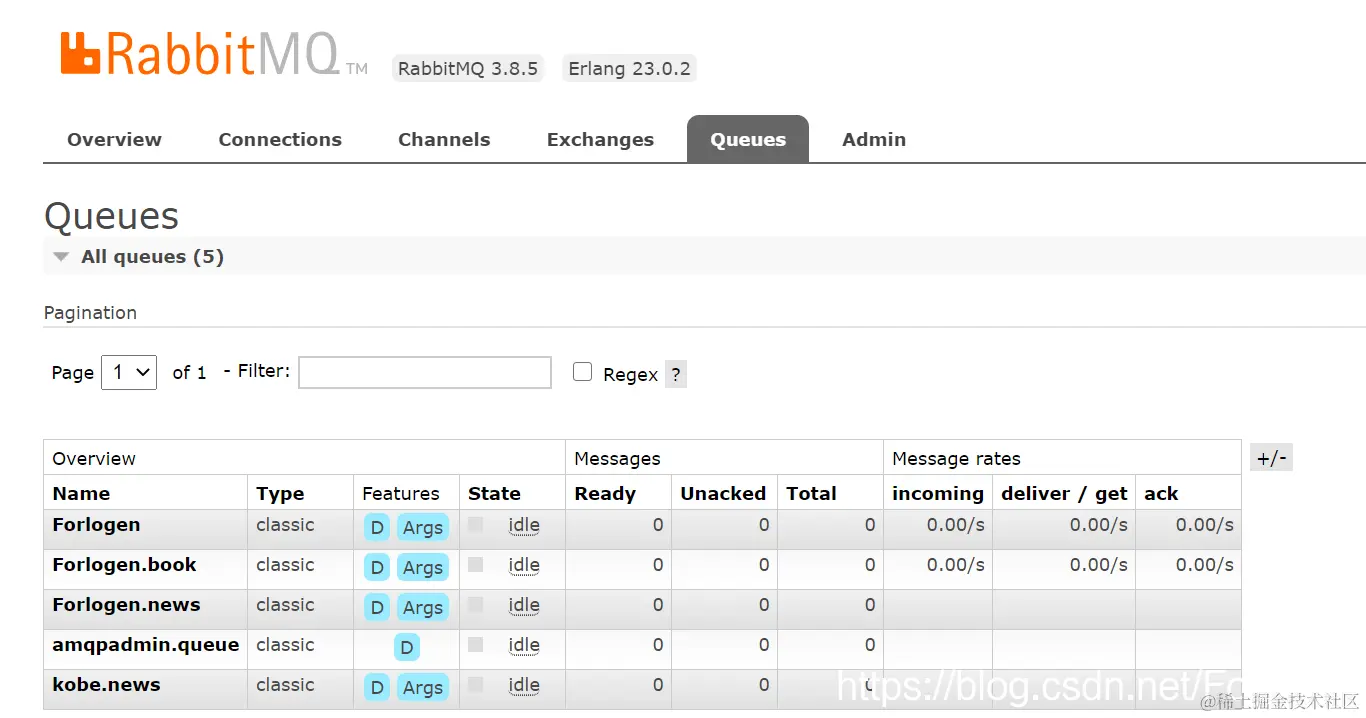Viewport: 1366px width, 718px height.
Task: Click the D badge in kobe.news row
Action: pyautogui.click(x=377, y=688)
